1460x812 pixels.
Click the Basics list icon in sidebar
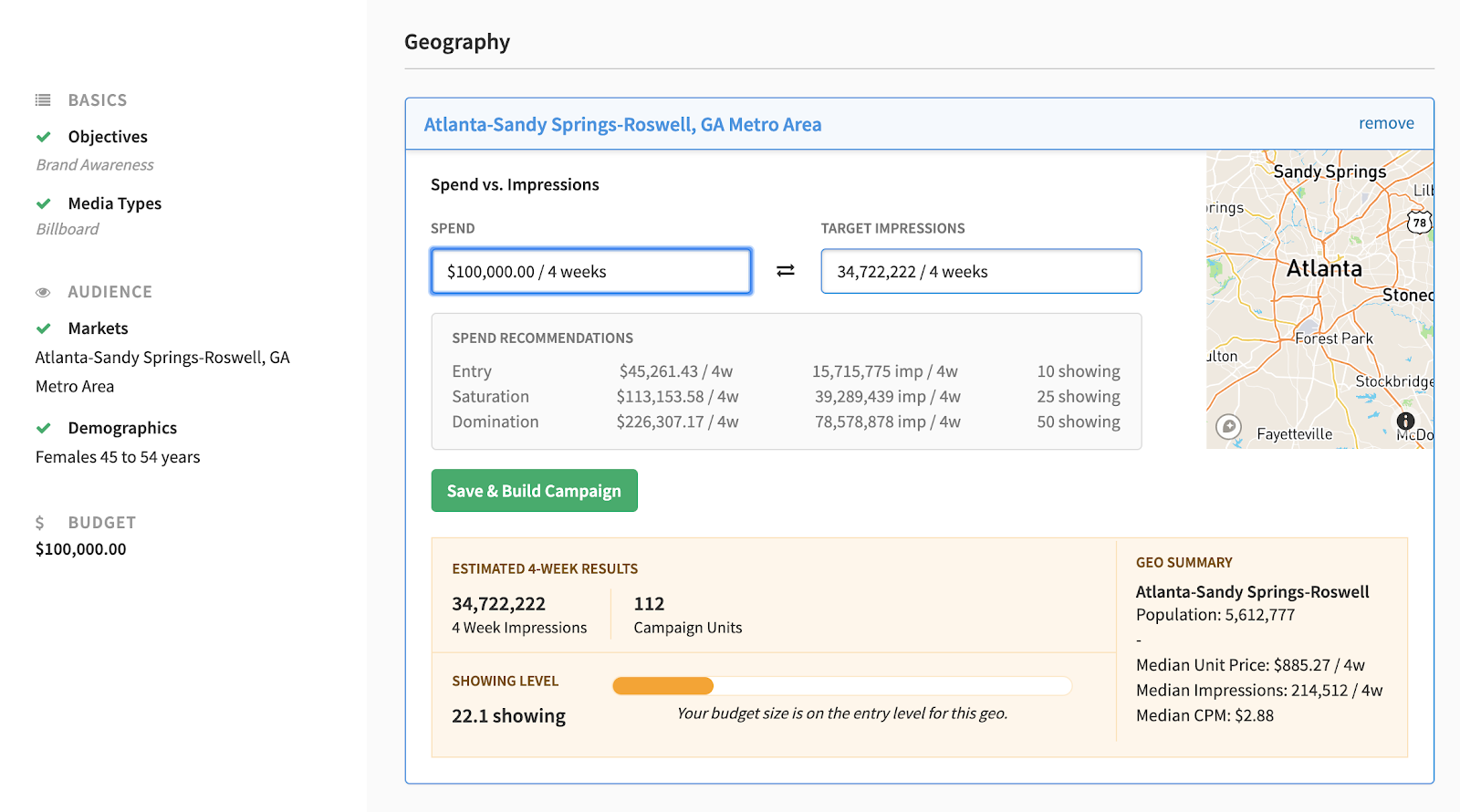pos(43,100)
